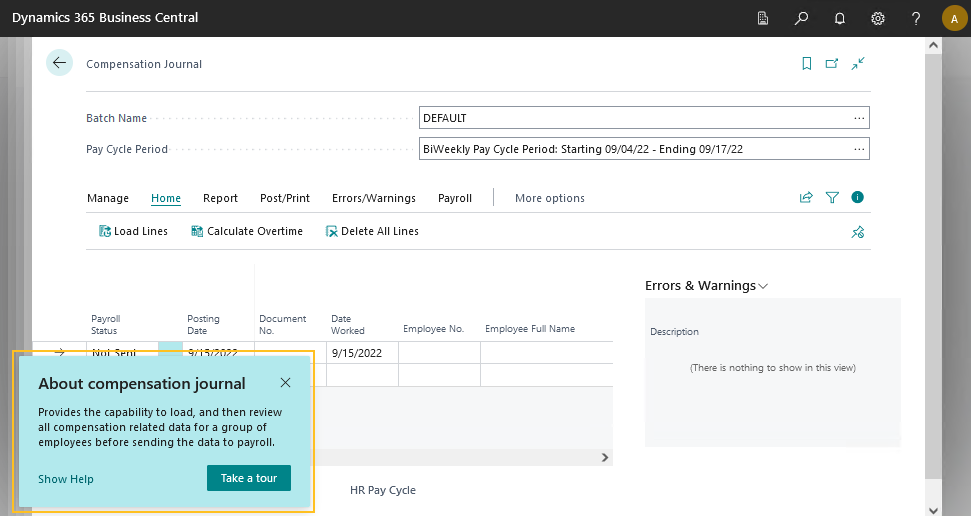
Task: Click the Load Lines action
Action: tap(133, 231)
